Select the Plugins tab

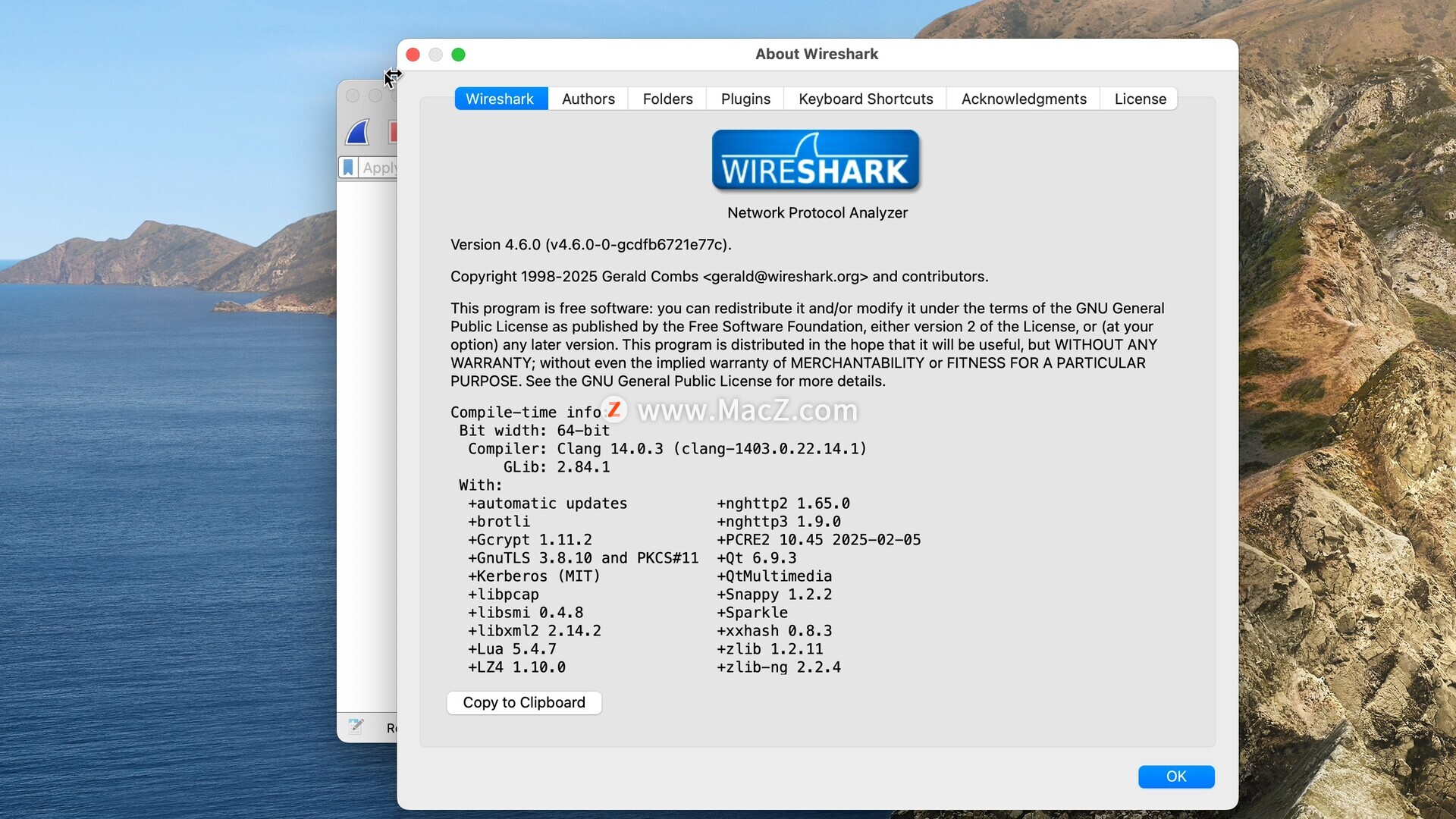[745, 99]
